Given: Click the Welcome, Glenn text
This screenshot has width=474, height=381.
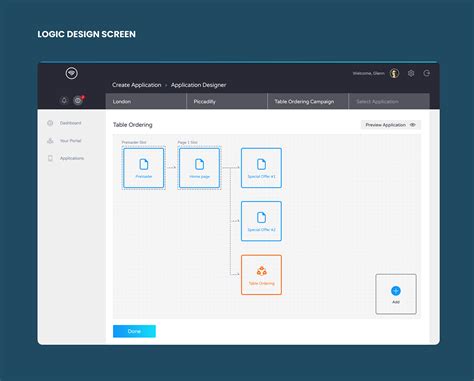Looking at the screenshot, I should pyautogui.click(x=369, y=73).
